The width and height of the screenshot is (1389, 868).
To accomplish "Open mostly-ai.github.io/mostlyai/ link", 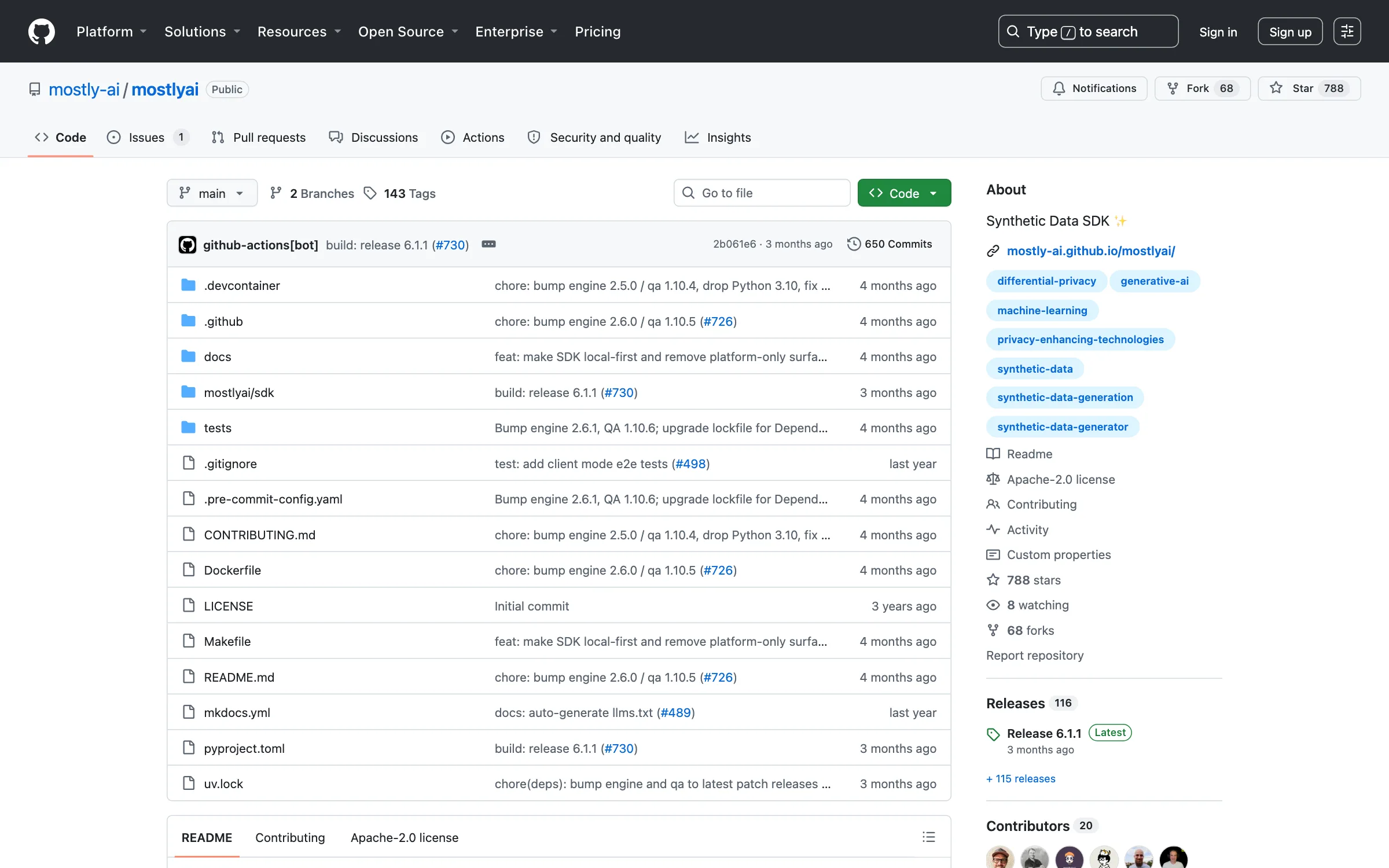I will 1090,251.
